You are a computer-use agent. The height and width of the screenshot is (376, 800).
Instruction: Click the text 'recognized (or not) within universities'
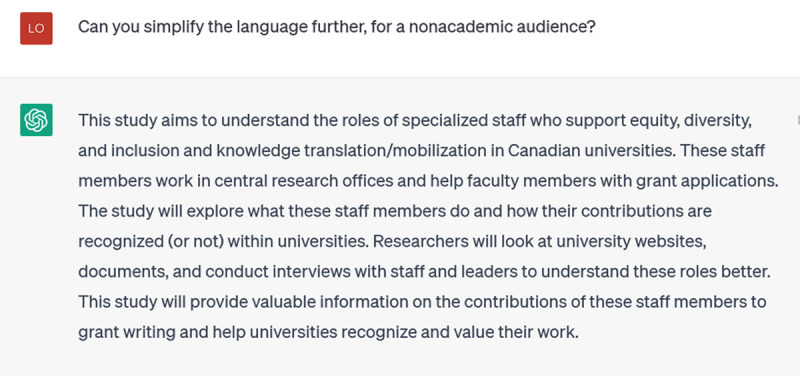223,241
